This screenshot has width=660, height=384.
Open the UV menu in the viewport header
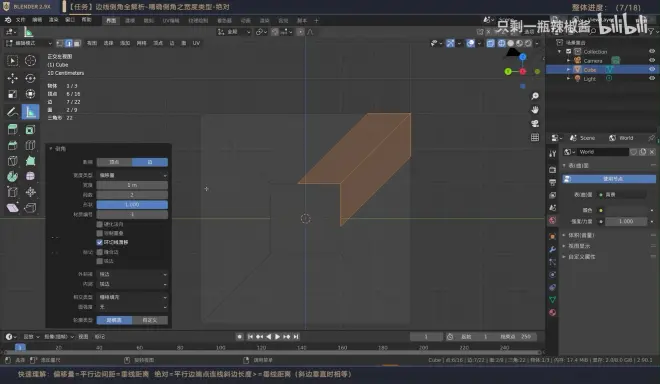point(196,43)
